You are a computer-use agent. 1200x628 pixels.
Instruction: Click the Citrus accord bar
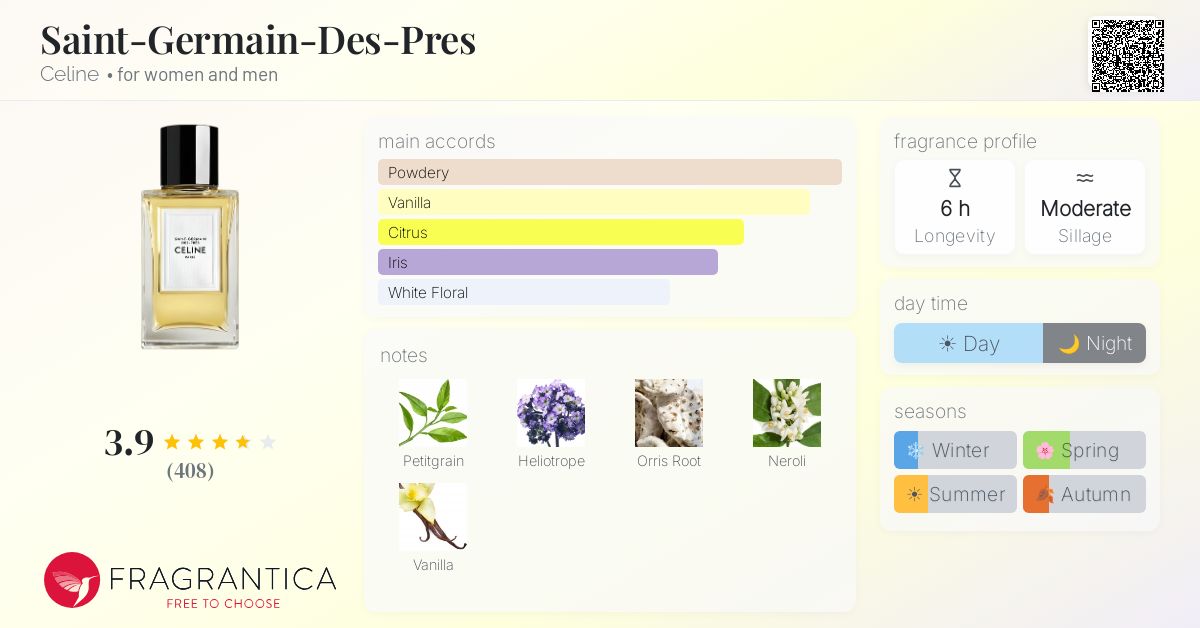(x=561, y=232)
